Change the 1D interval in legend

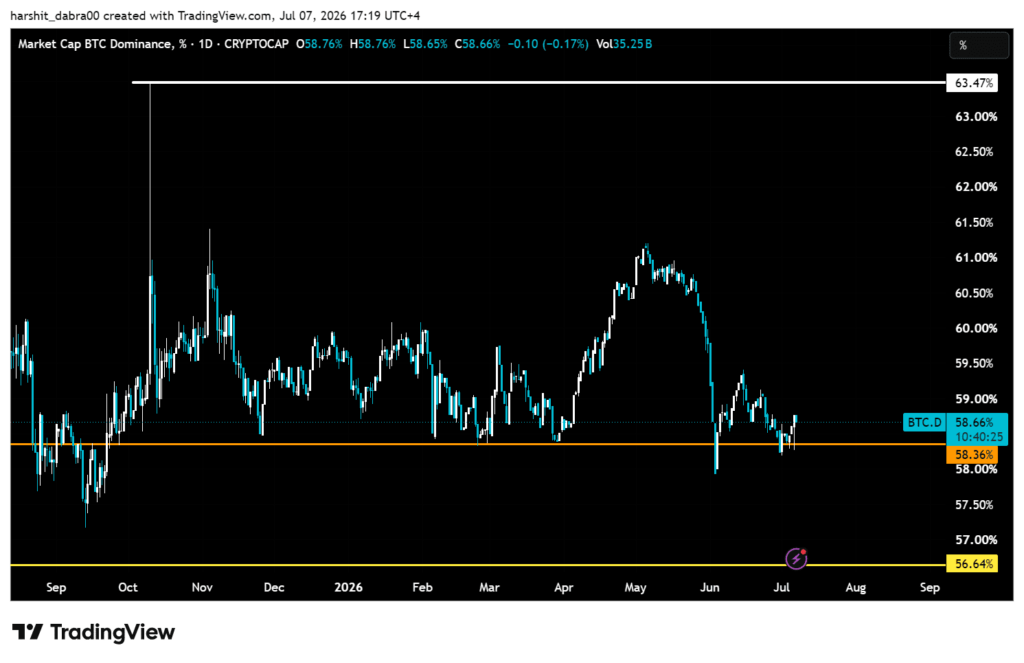pos(206,44)
